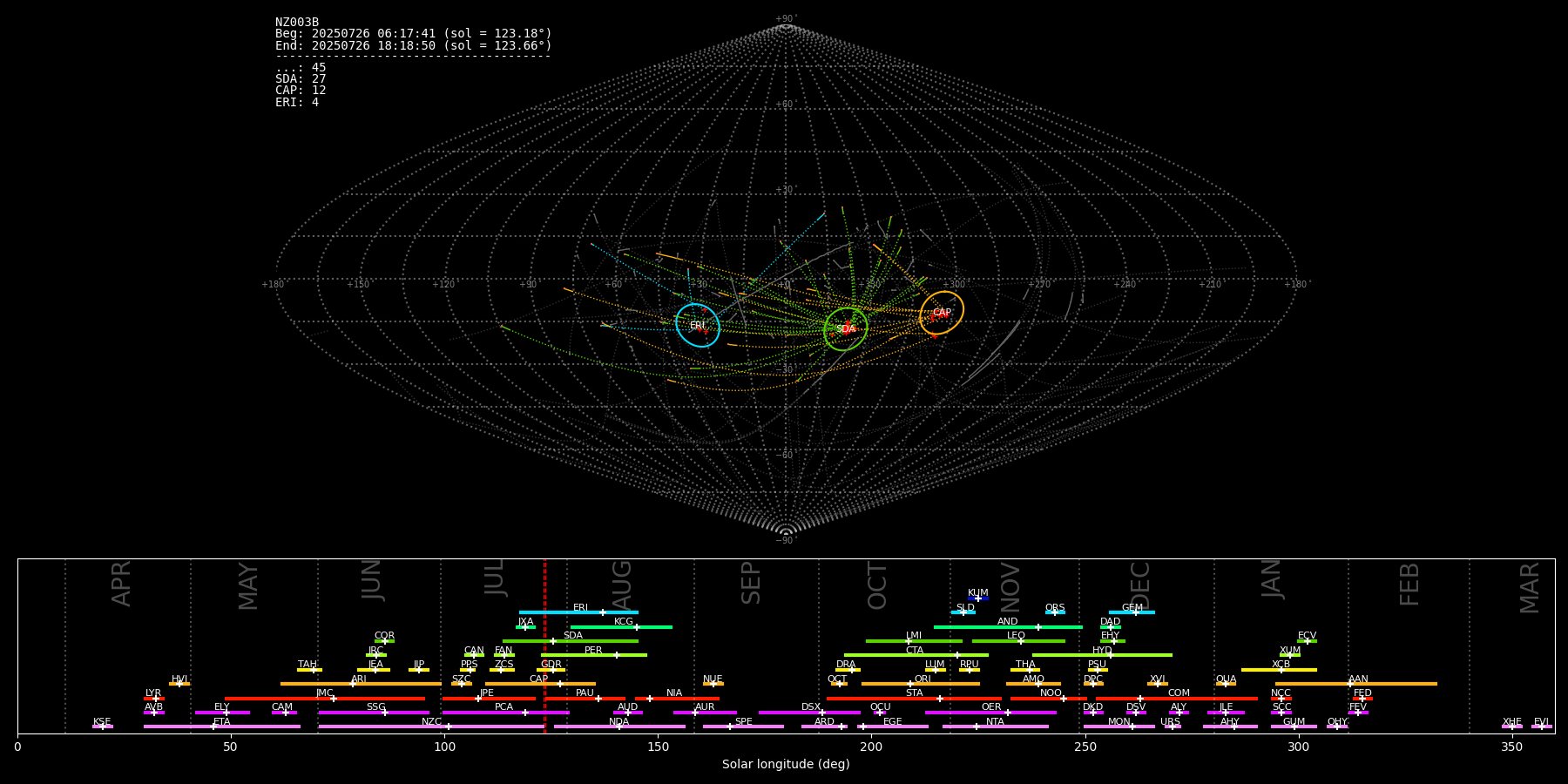Click the red dashed current solar longitude marker
This screenshot has width=1568, height=784.
[x=544, y=645]
